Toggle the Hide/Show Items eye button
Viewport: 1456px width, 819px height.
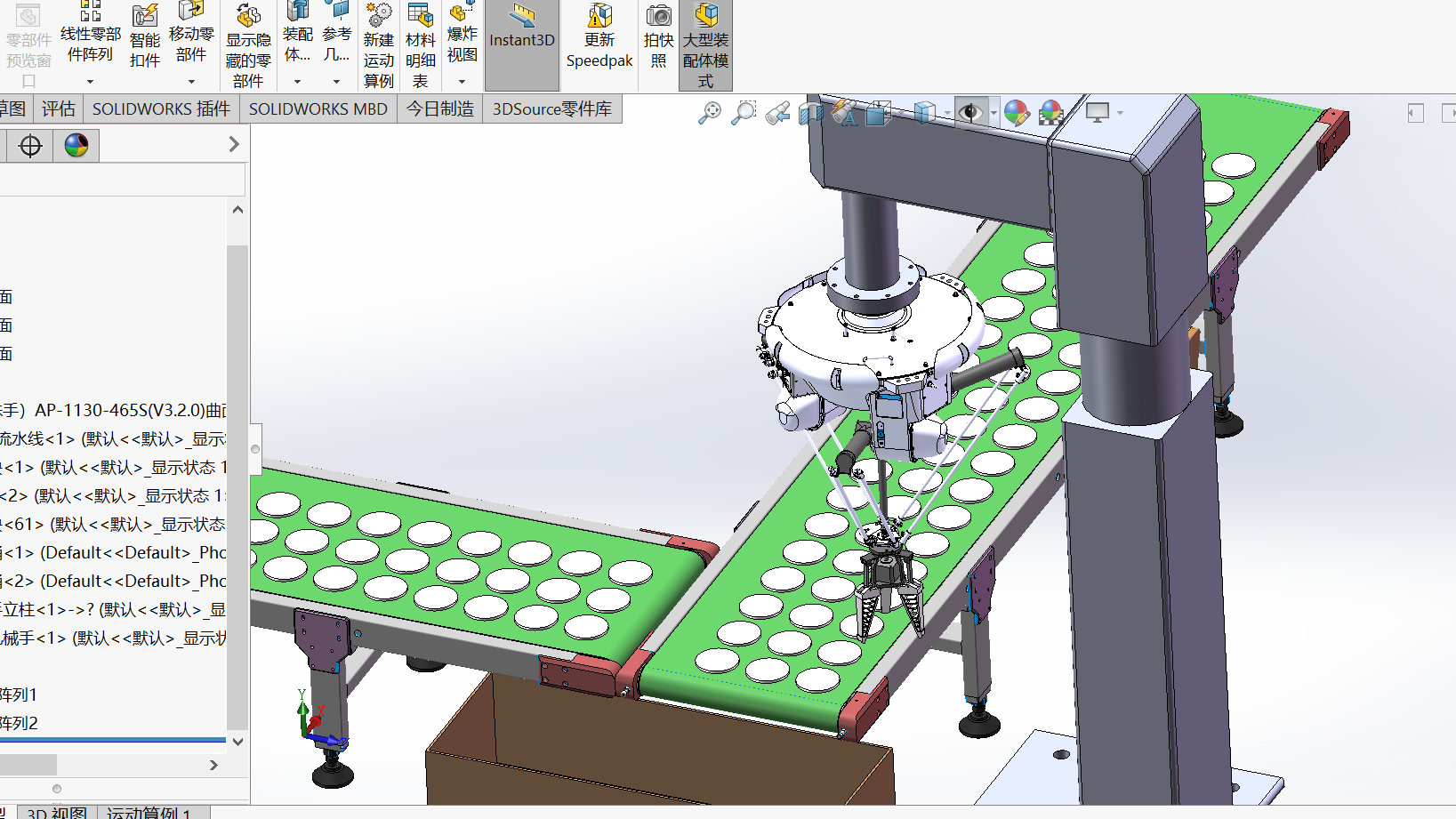click(x=970, y=113)
